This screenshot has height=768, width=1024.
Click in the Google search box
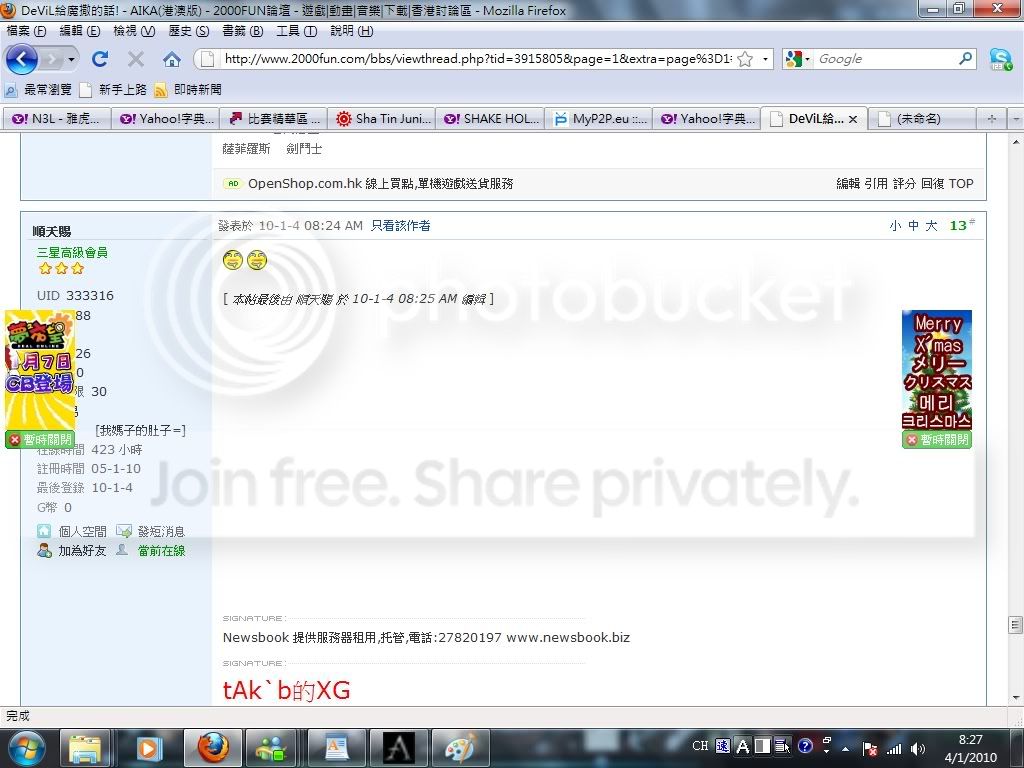[885, 59]
